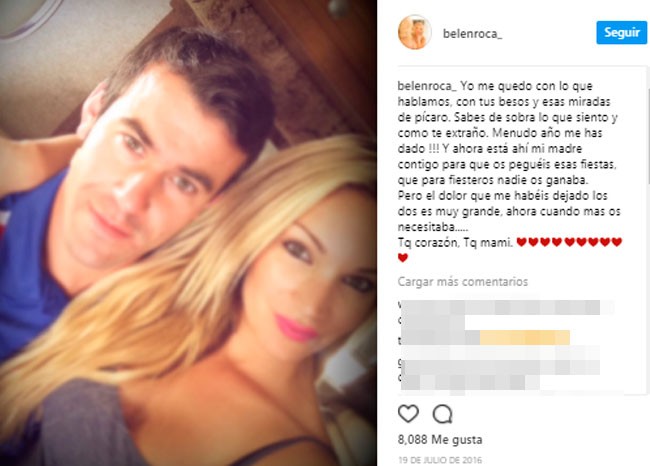The width and height of the screenshot is (650, 466).
Task: Click caption text 'Yo me quedo con lo que'
Action: point(526,86)
